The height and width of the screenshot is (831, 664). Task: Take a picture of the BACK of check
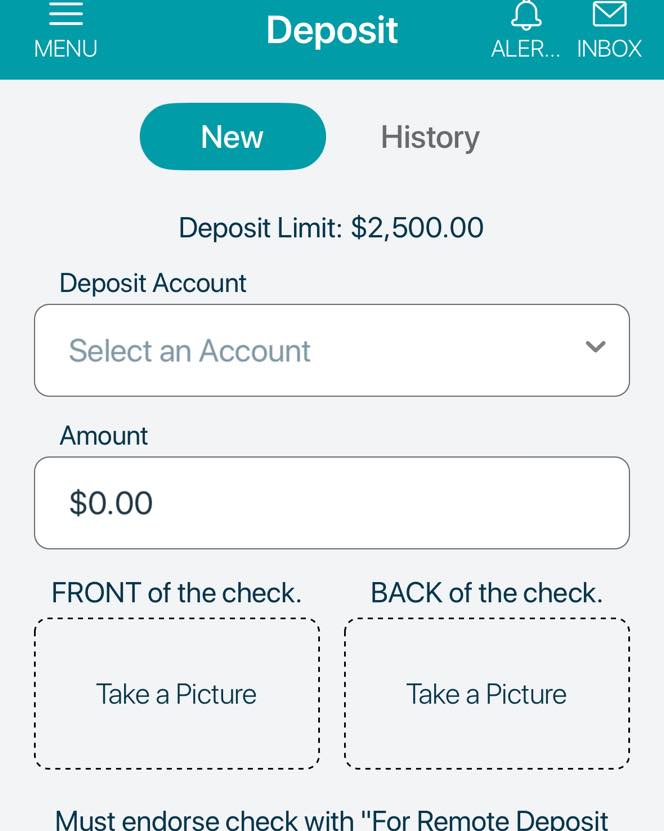(486, 693)
